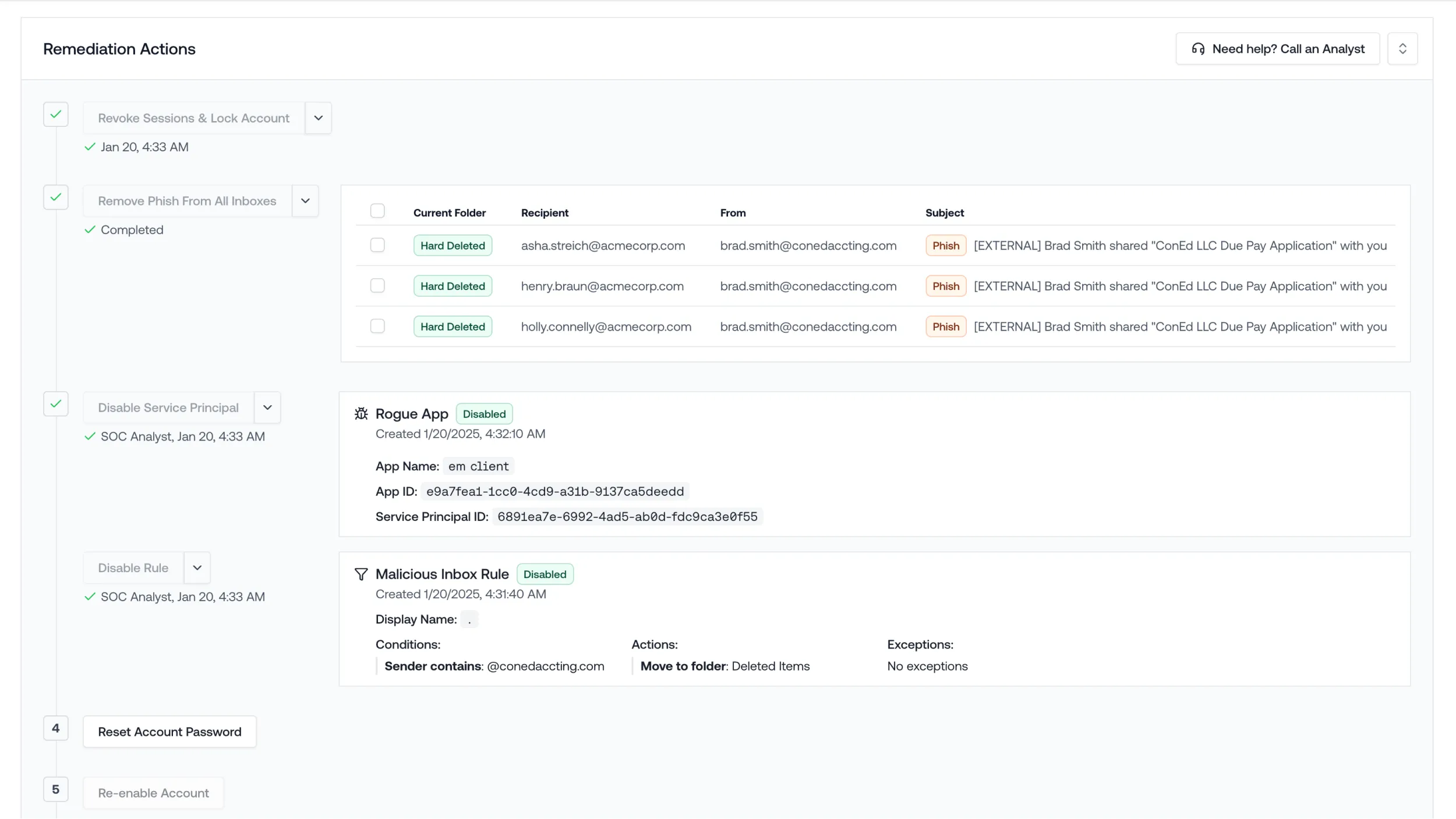Check the asha.streich@acmecorp.com row checkbox
The height and width of the screenshot is (819, 1456).
click(x=377, y=245)
